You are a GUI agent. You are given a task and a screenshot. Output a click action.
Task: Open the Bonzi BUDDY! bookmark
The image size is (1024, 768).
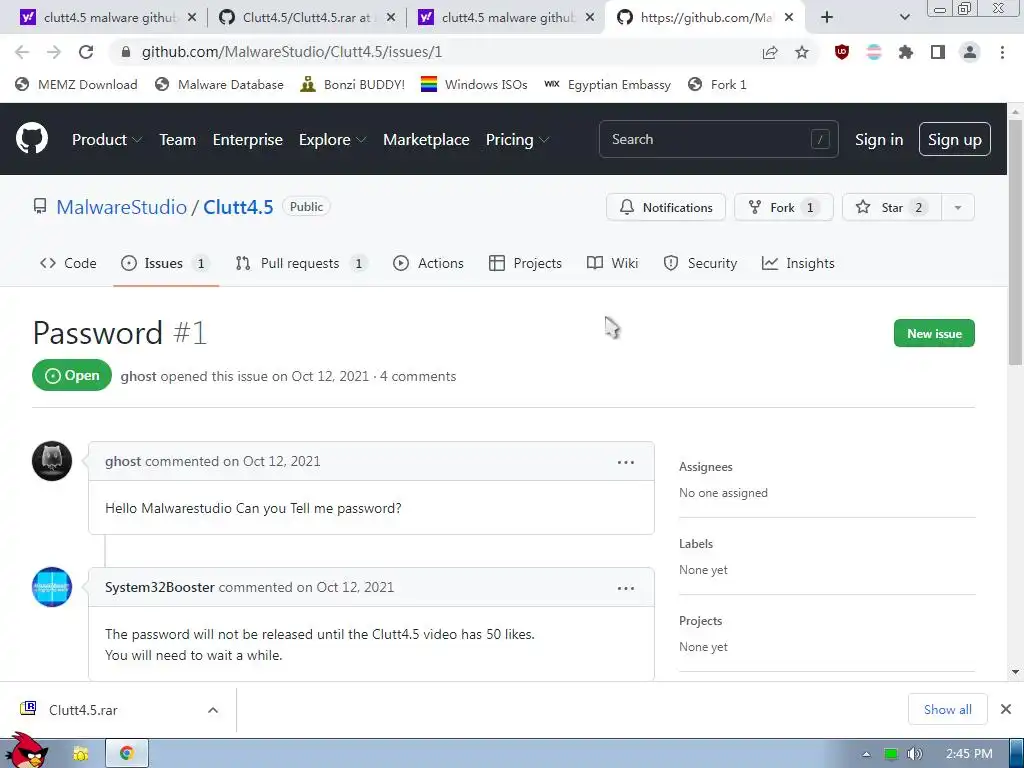tap(353, 84)
